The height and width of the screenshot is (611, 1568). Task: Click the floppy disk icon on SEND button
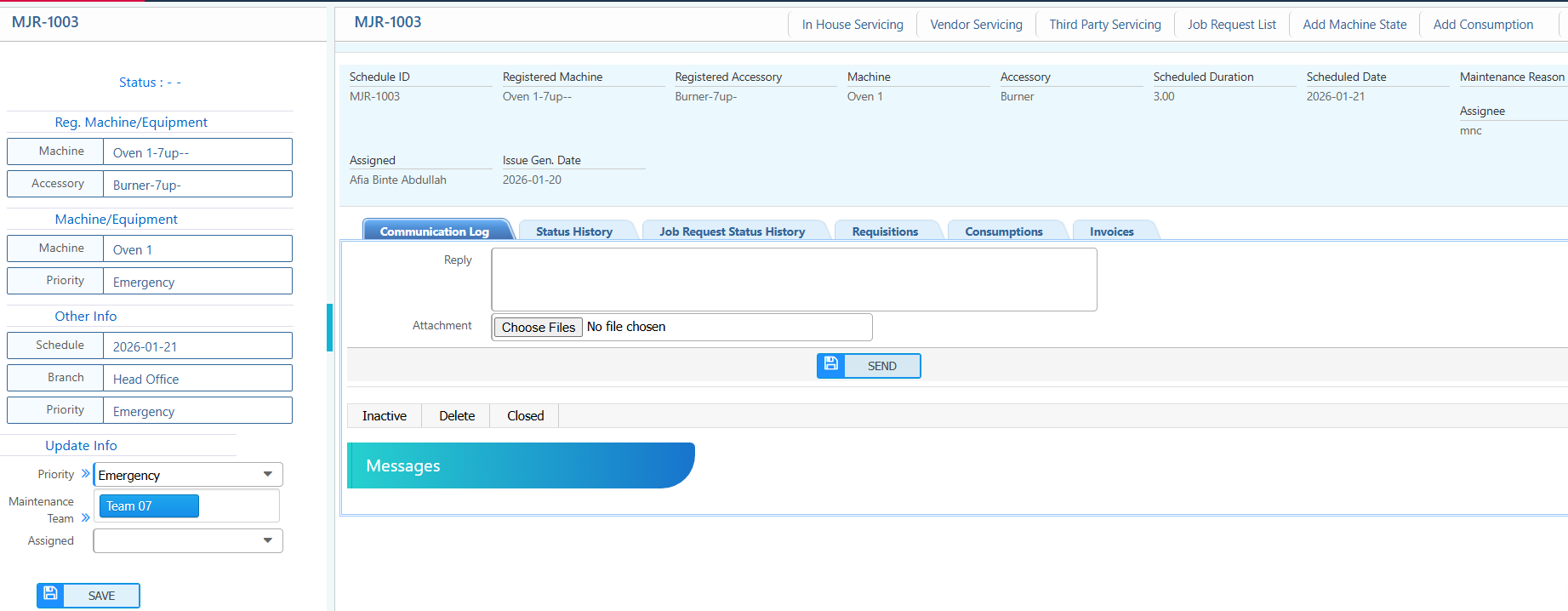click(831, 365)
